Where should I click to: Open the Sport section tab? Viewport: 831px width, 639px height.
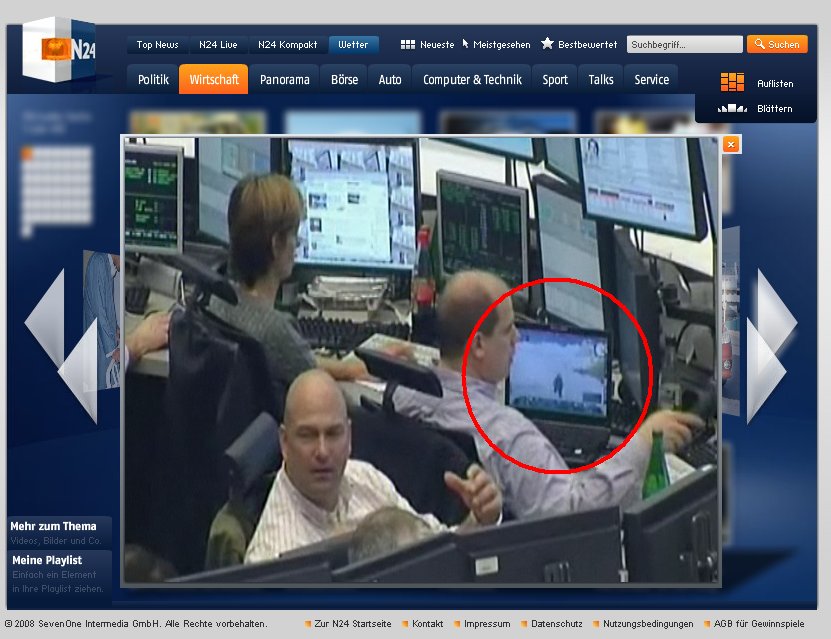[x=555, y=80]
